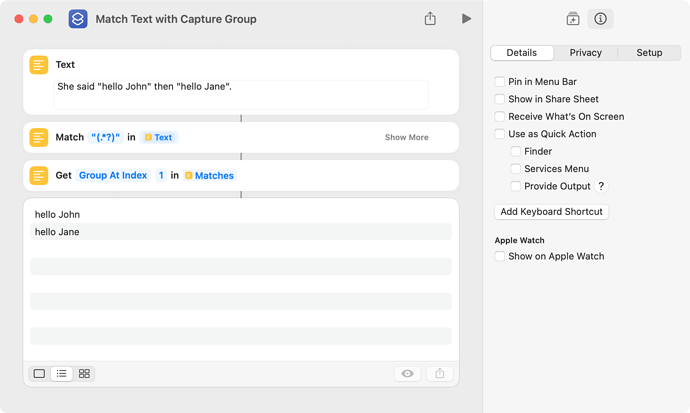Click the Shortcuts app icon in title bar

pos(78,19)
